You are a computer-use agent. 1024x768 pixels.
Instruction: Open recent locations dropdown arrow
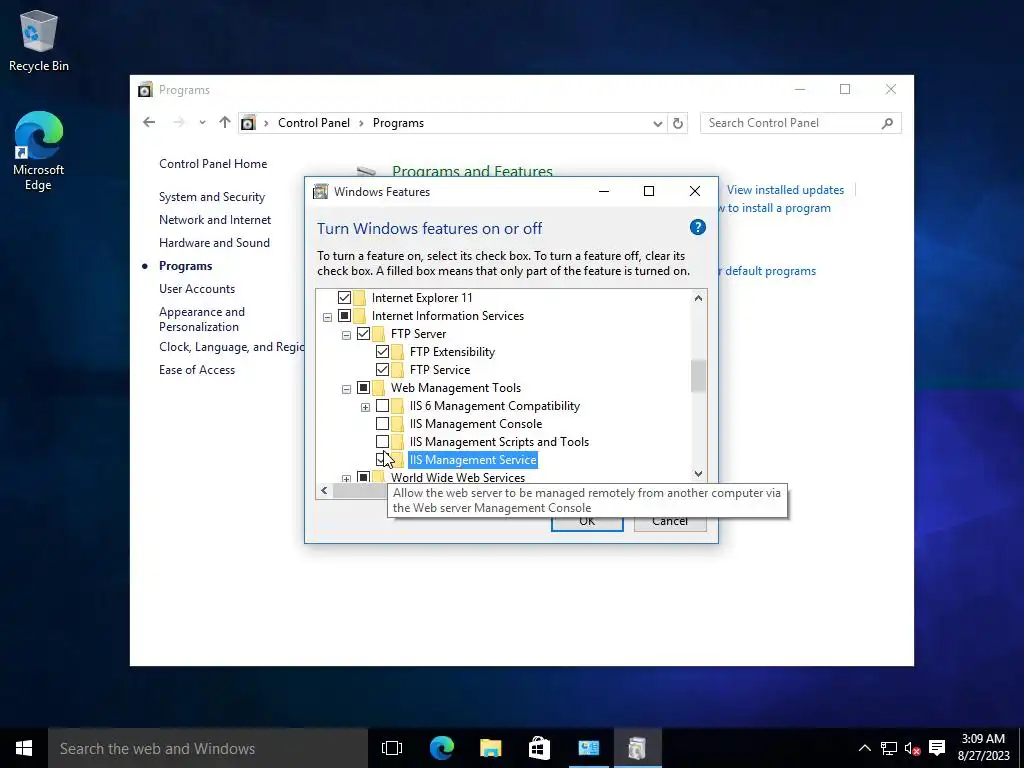tap(202, 123)
